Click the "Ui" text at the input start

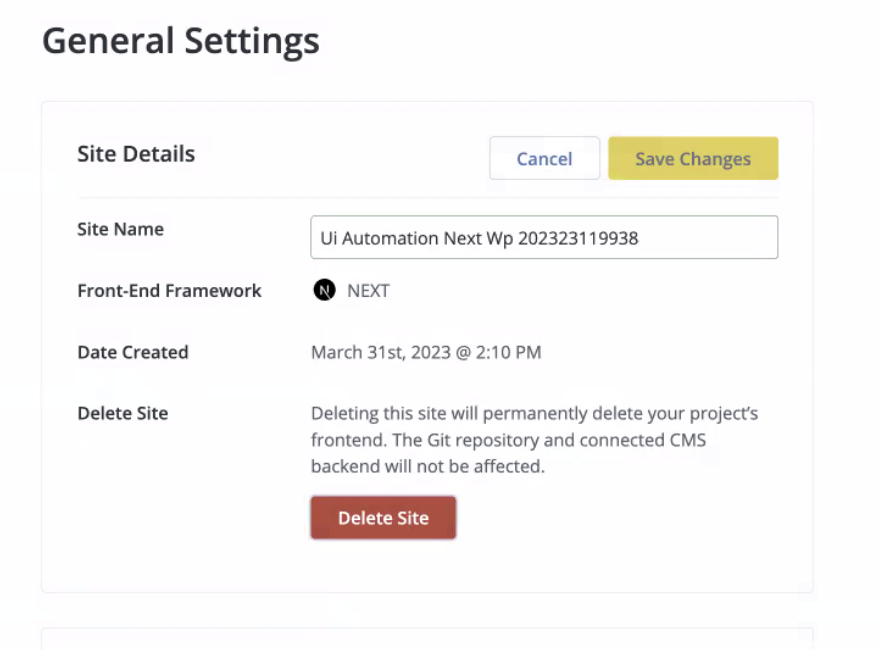tap(329, 239)
